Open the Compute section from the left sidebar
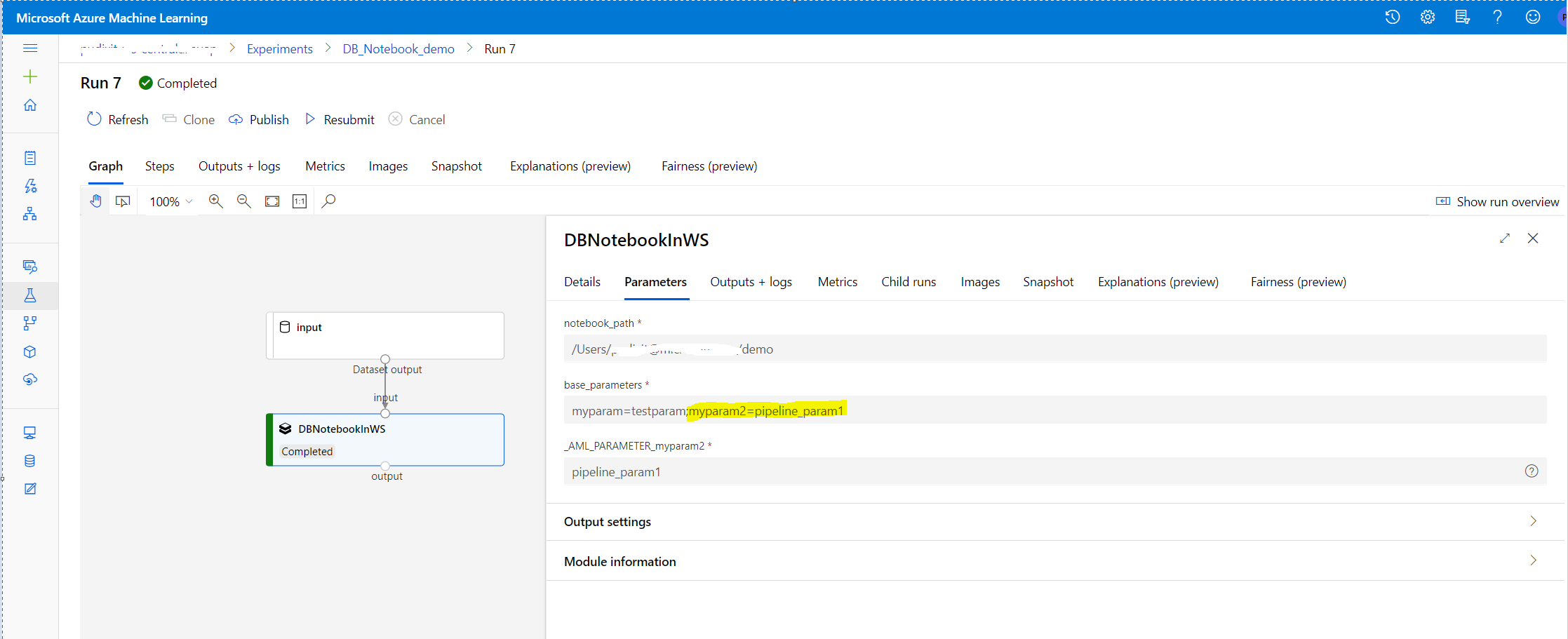 pyautogui.click(x=30, y=432)
